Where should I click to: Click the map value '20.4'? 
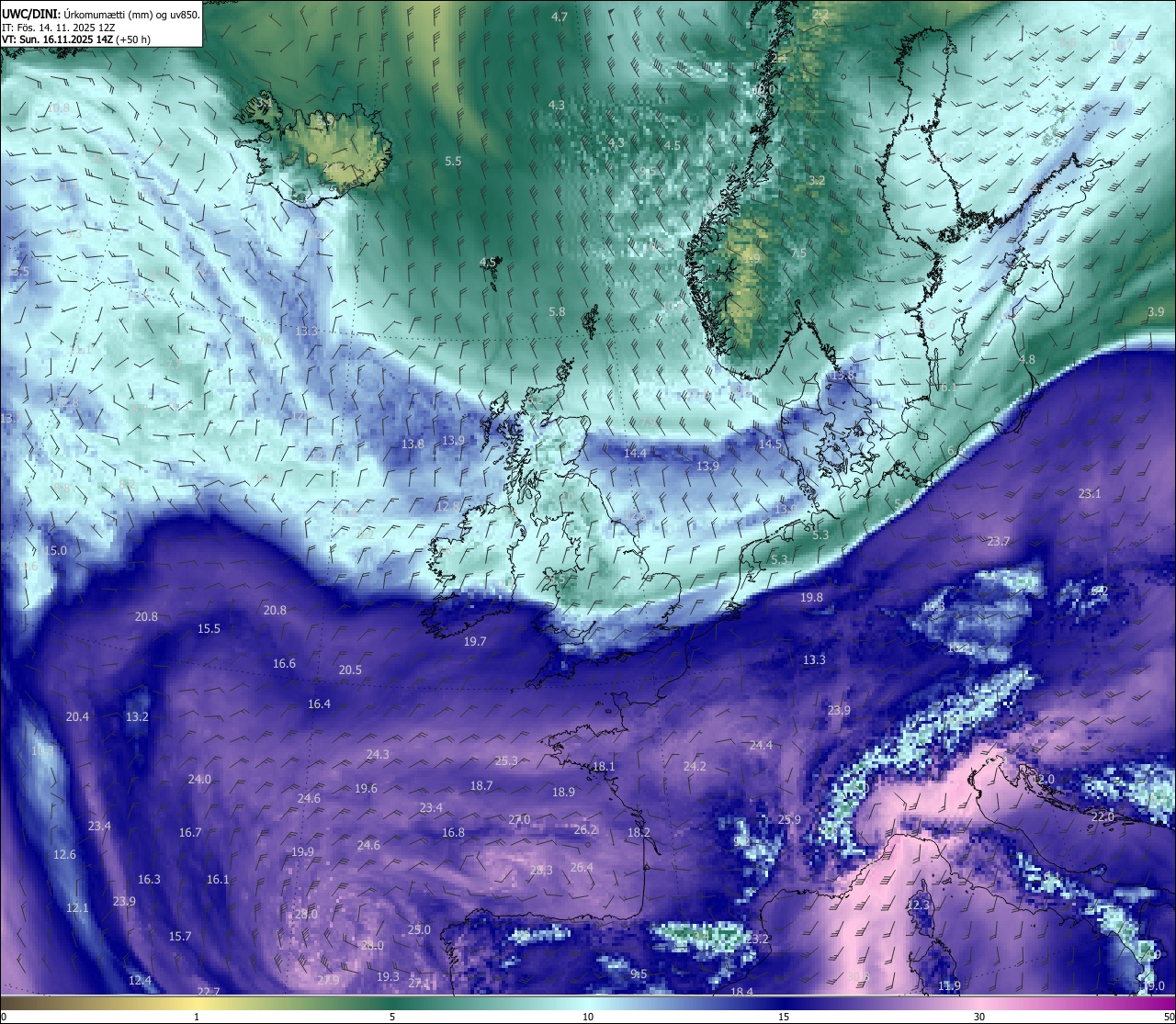[77, 716]
